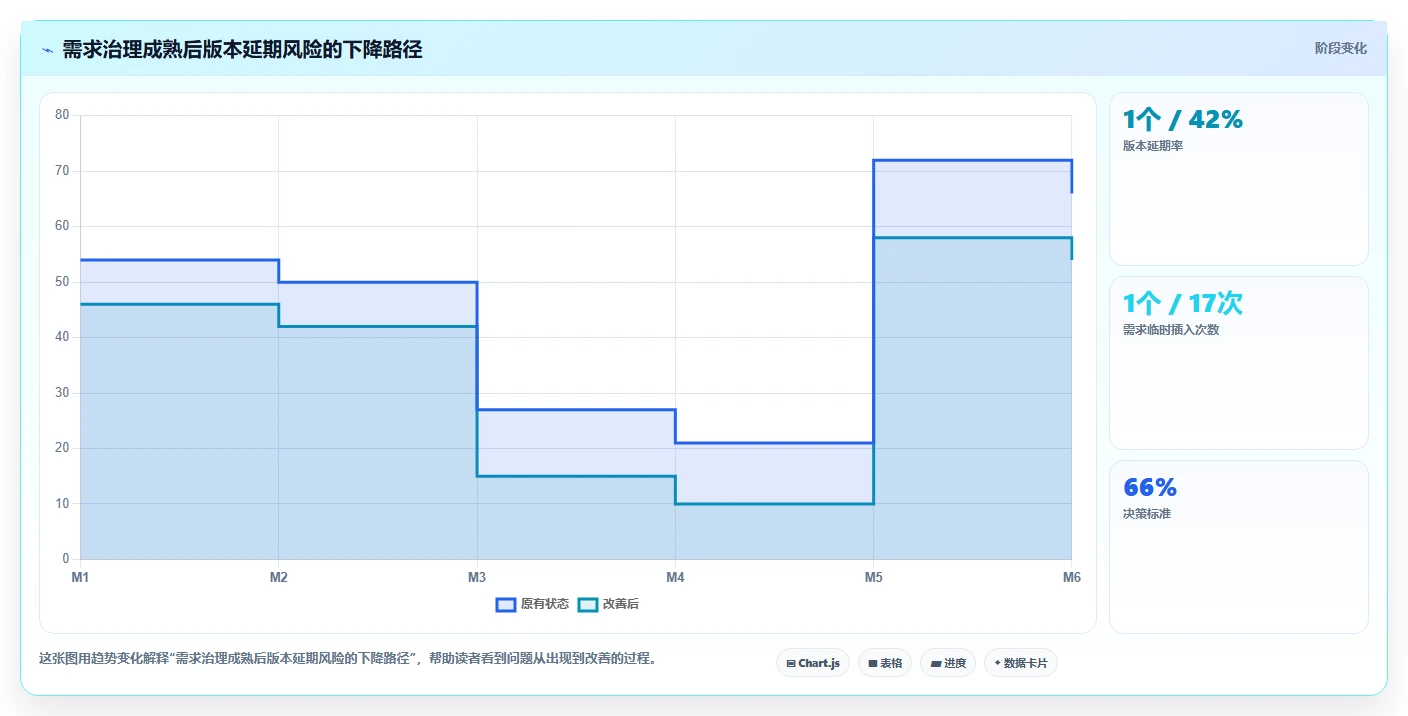
Task: Click the 10 y-axis tick label
Action: point(62,504)
